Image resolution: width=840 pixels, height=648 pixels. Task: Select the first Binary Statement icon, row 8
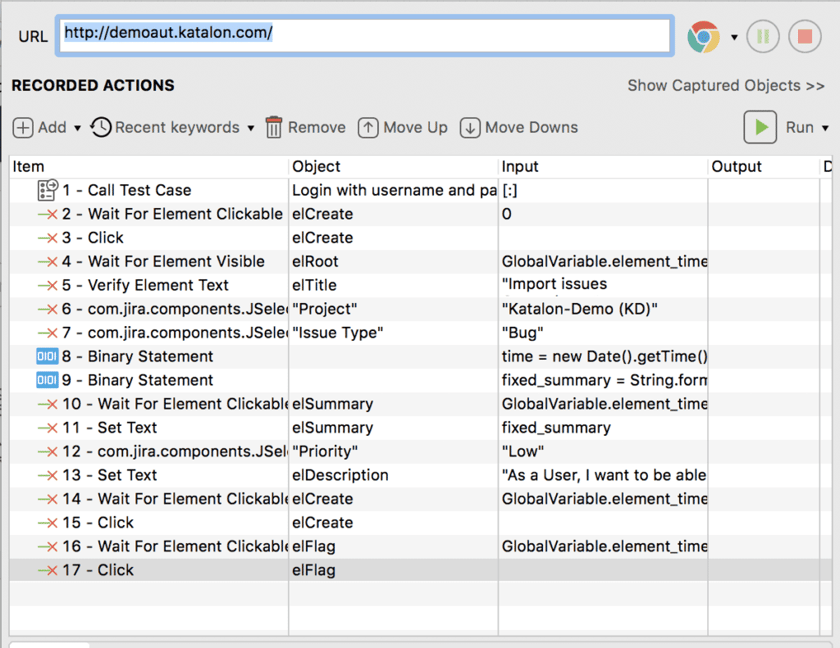(x=47, y=356)
